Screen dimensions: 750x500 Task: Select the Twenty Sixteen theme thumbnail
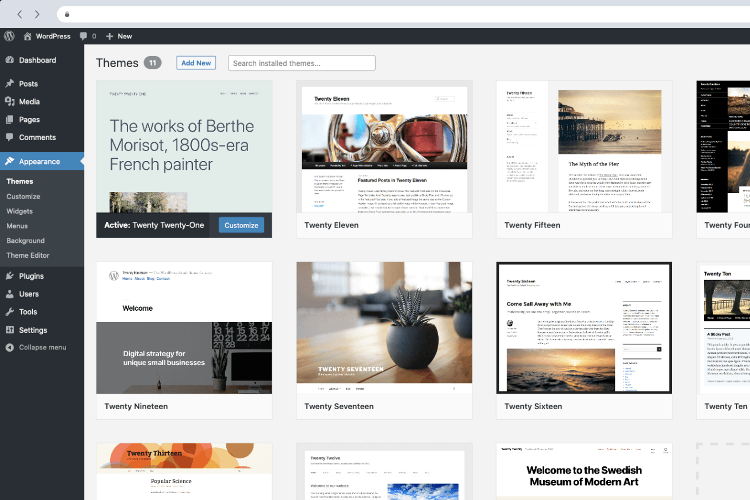pos(584,328)
